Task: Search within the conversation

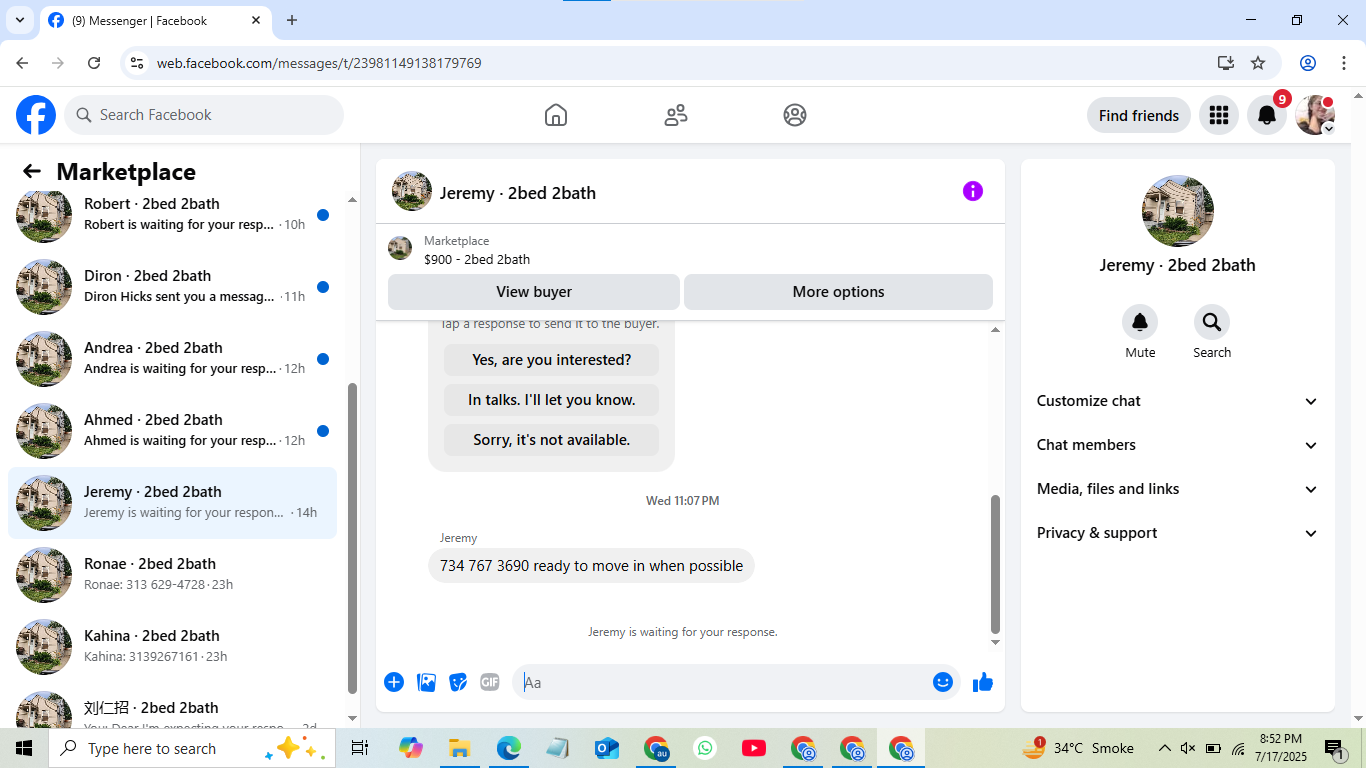Action: [1212, 322]
